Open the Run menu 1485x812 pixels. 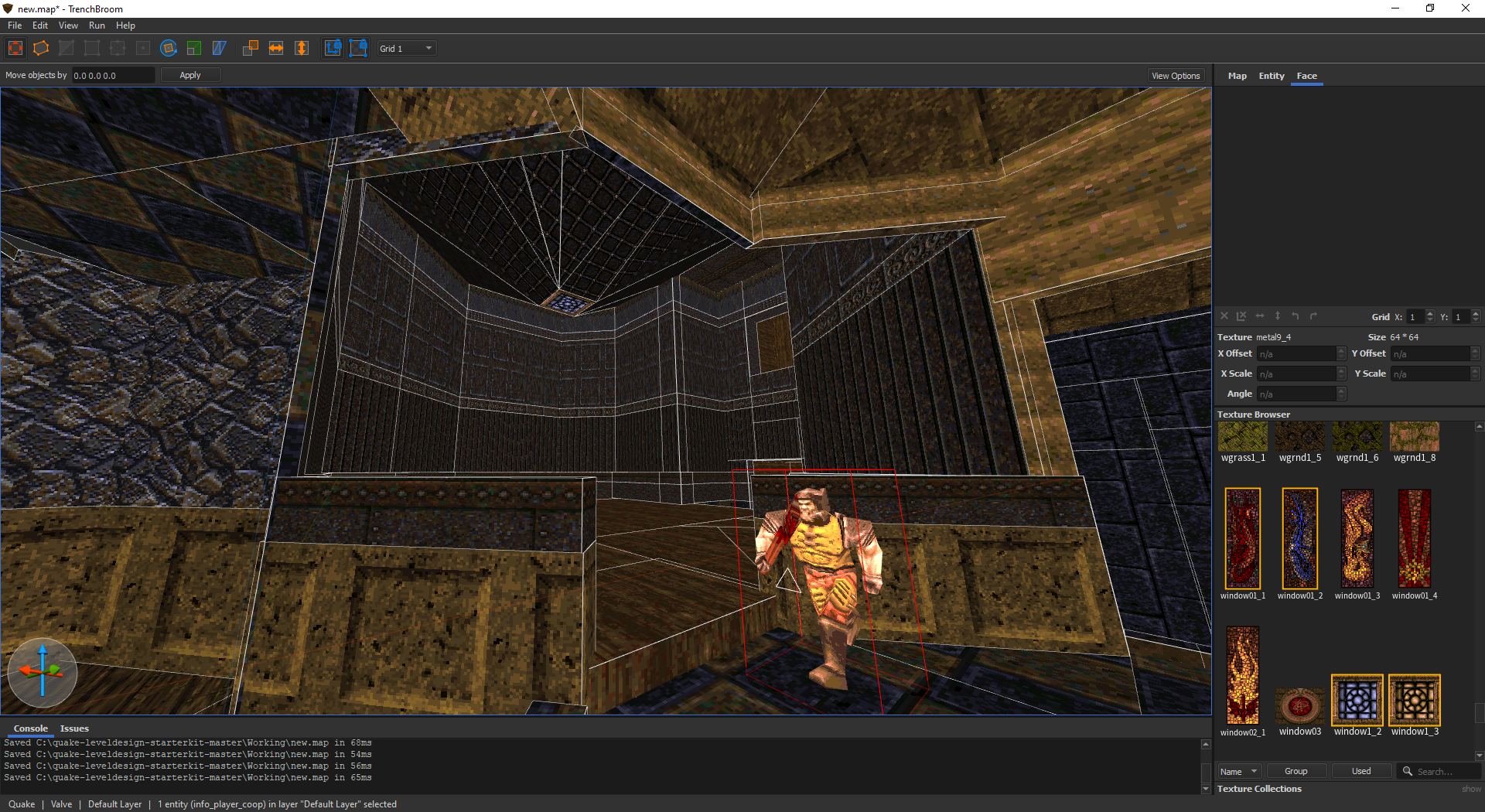point(97,26)
